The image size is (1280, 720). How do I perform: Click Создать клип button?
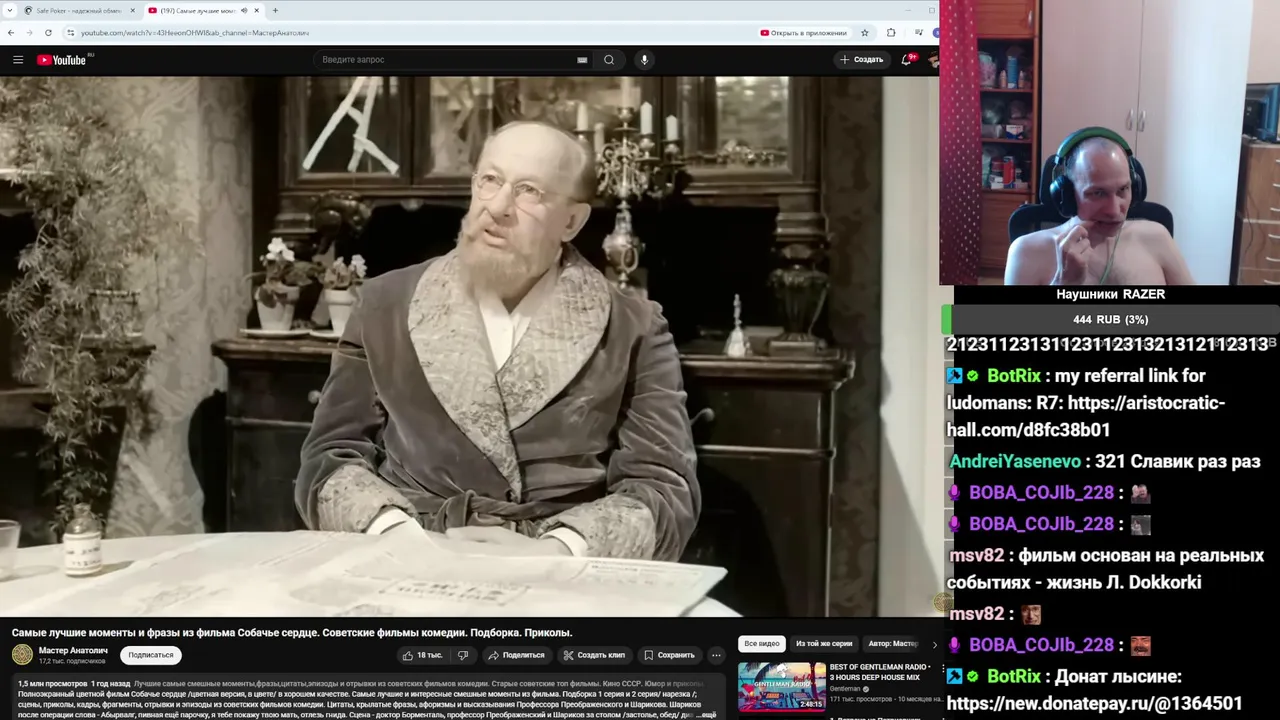point(594,655)
